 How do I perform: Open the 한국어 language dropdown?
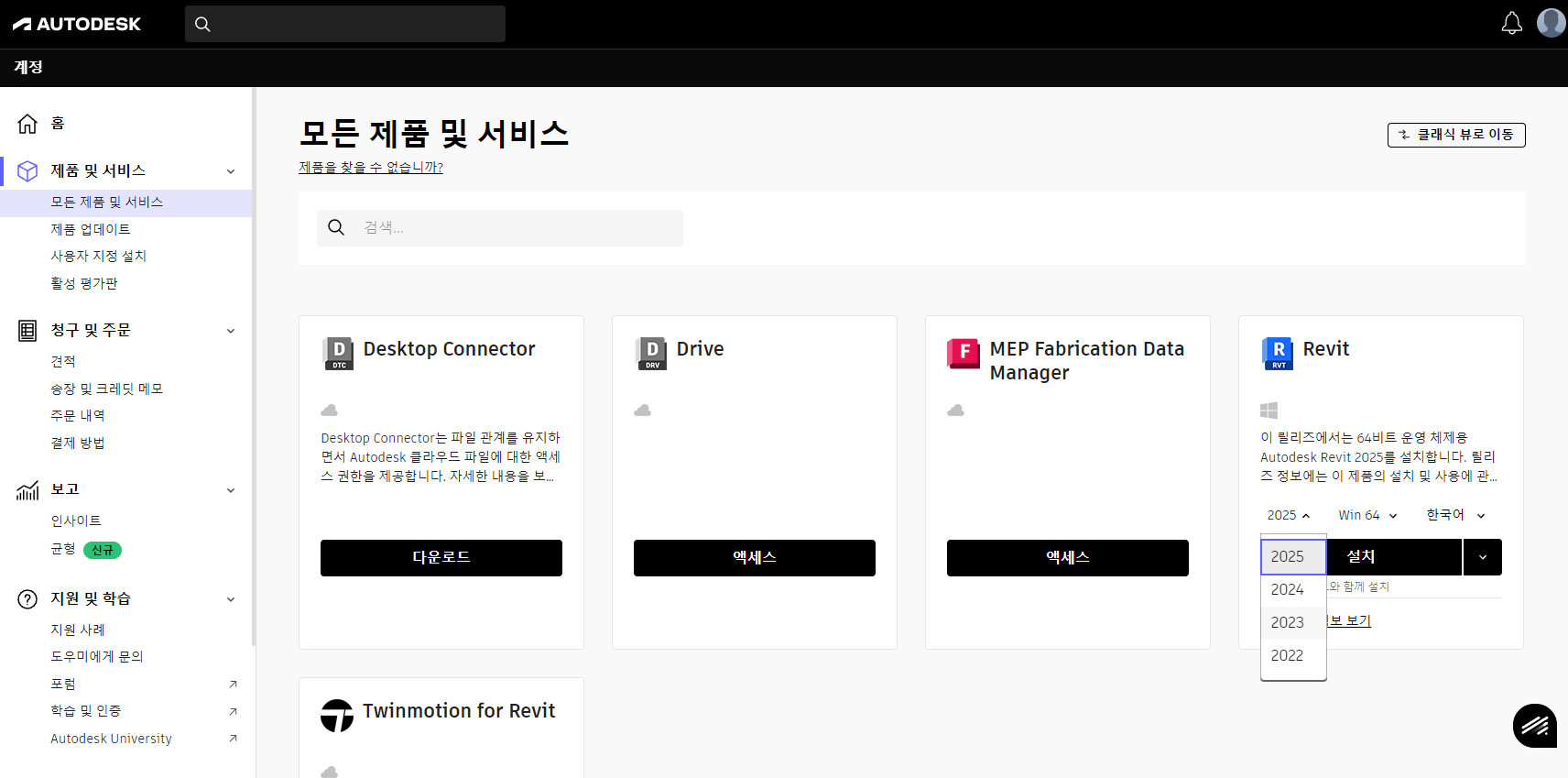tap(1454, 516)
